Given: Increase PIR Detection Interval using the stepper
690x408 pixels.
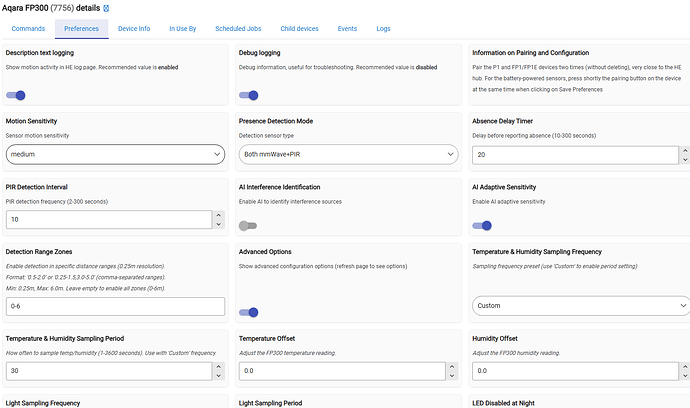Looking at the screenshot, I should [x=218, y=214].
